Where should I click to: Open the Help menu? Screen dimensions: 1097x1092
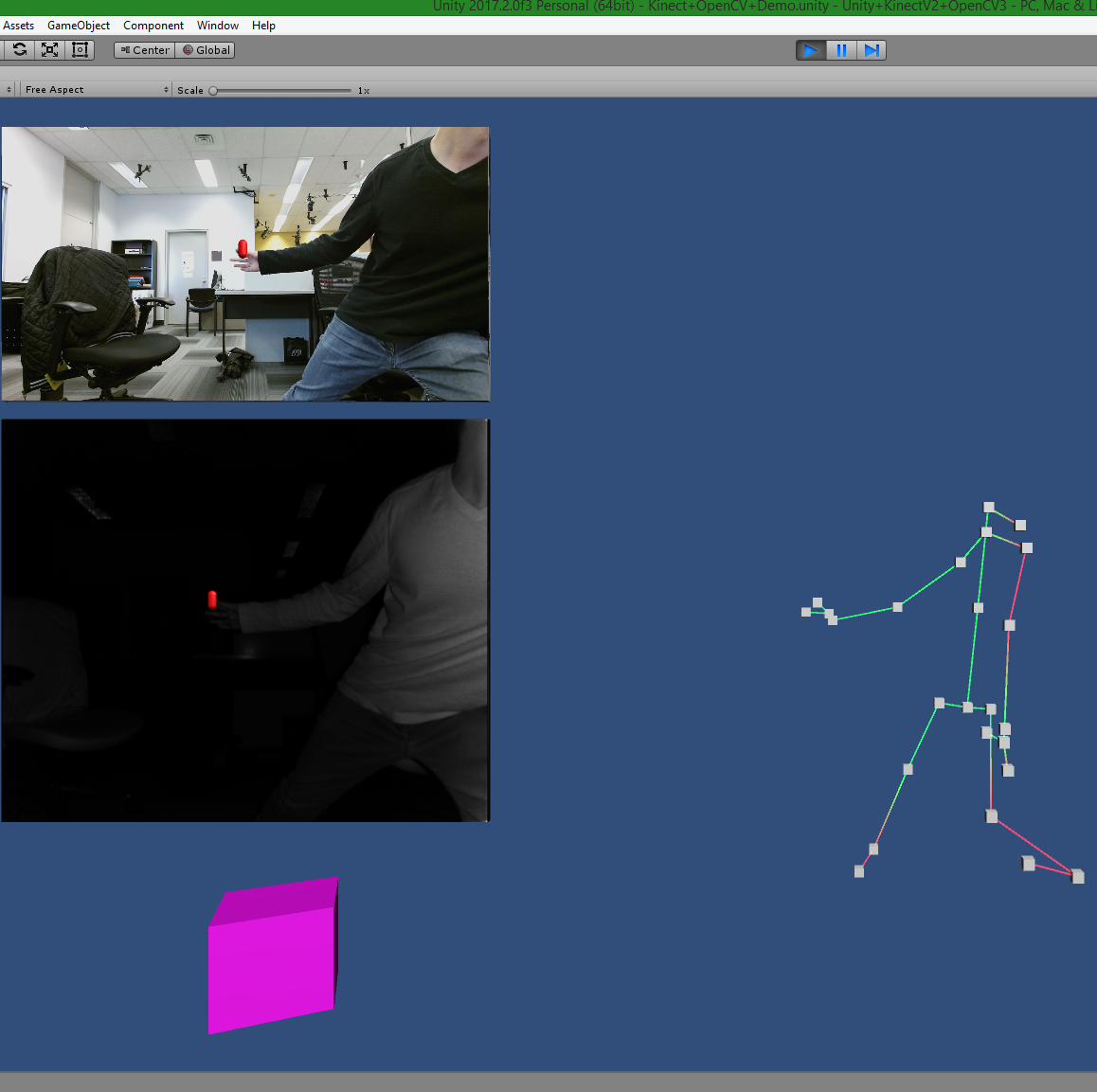click(263, 26)
